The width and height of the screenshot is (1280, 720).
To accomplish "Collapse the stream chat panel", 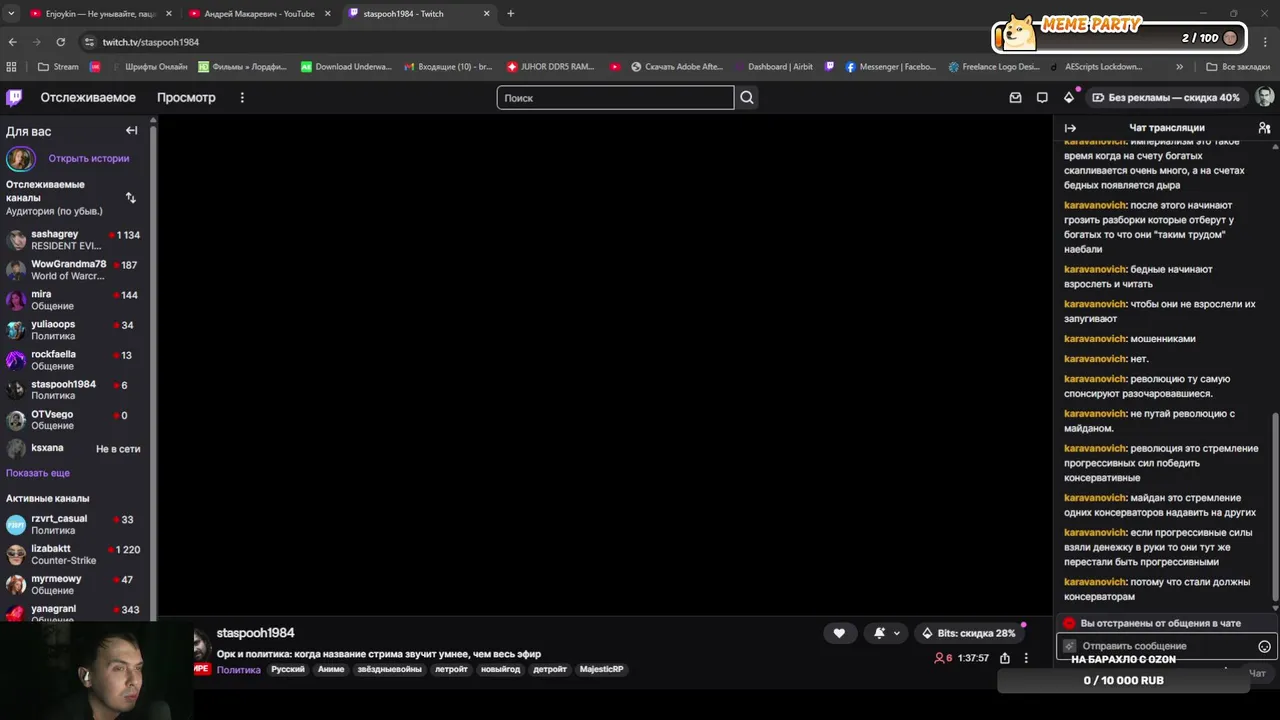I will (1070, 128).
